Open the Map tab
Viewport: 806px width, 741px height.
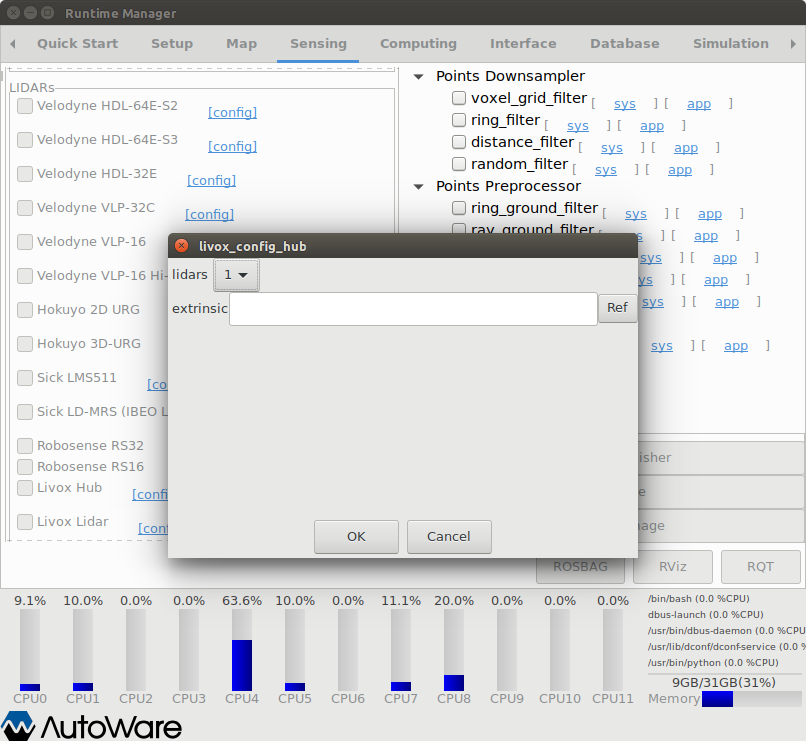242,44
